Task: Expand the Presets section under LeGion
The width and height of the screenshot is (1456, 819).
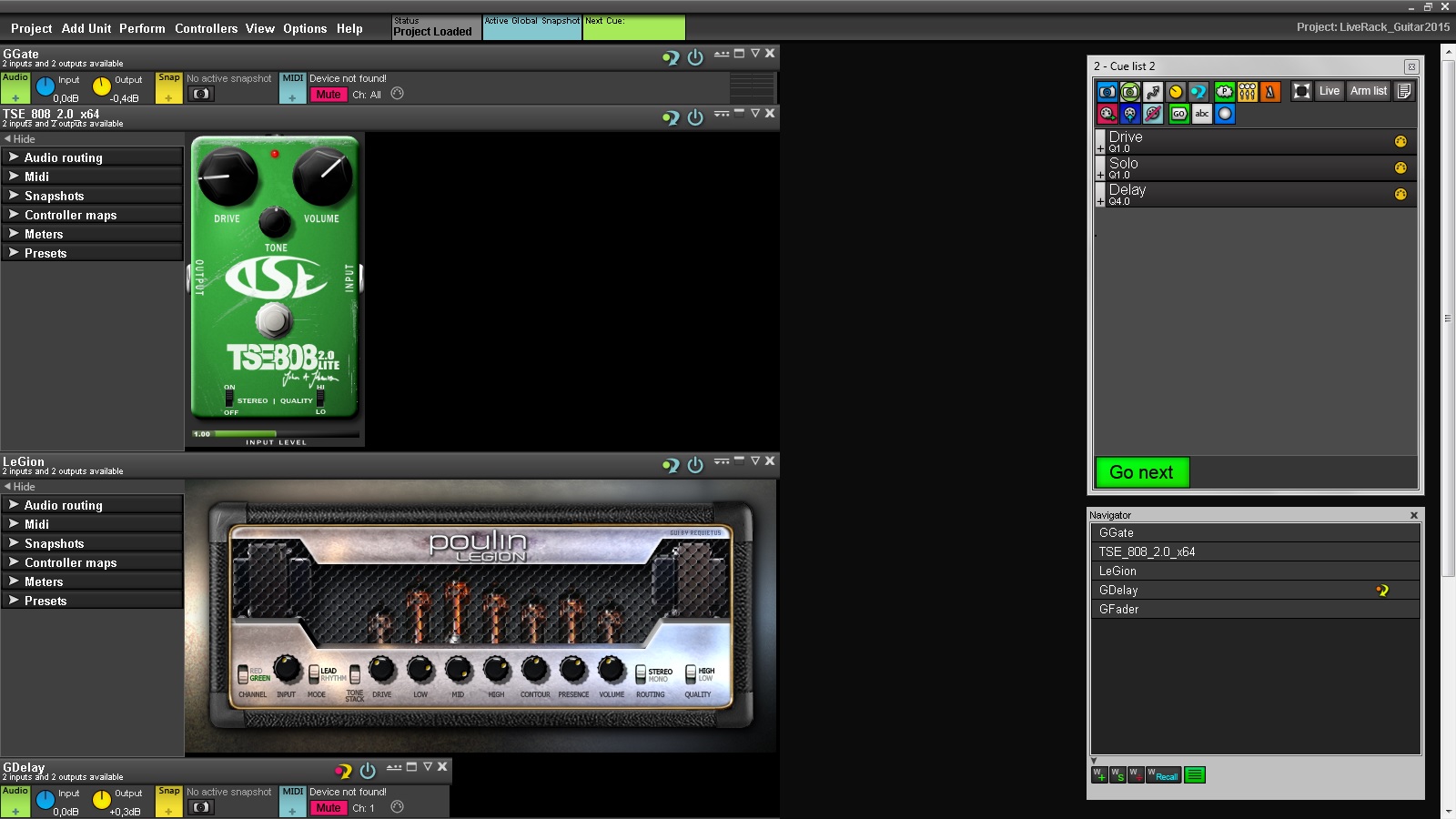Action: point(45,601)
